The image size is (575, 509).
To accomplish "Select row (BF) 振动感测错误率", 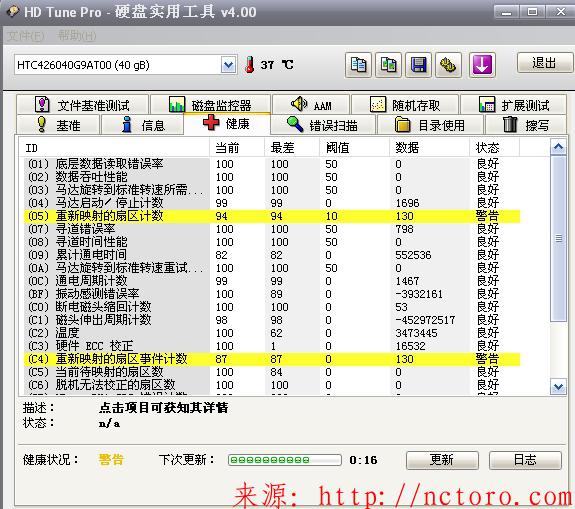I will pyautogui.click(x=272, y=294).
